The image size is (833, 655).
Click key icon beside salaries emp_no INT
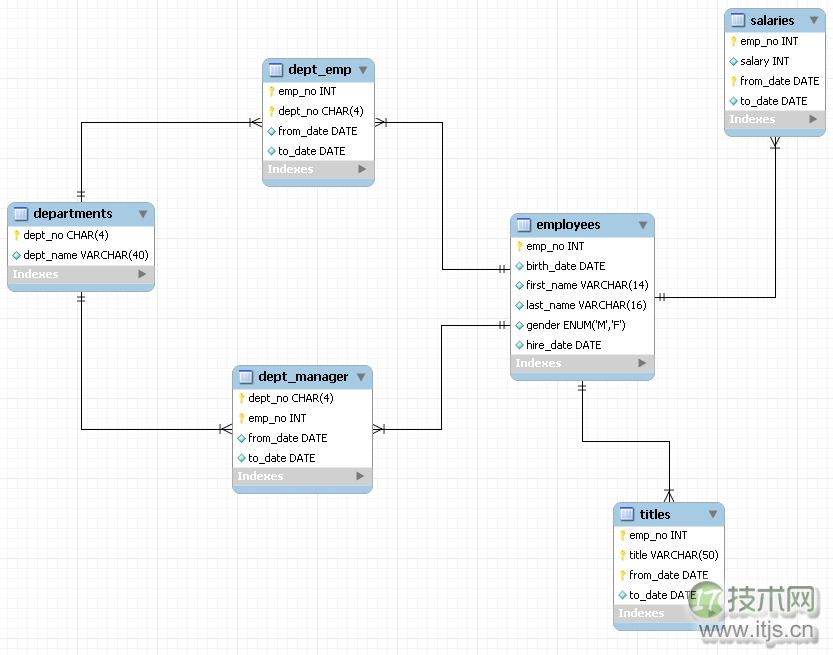click(734, 41)
